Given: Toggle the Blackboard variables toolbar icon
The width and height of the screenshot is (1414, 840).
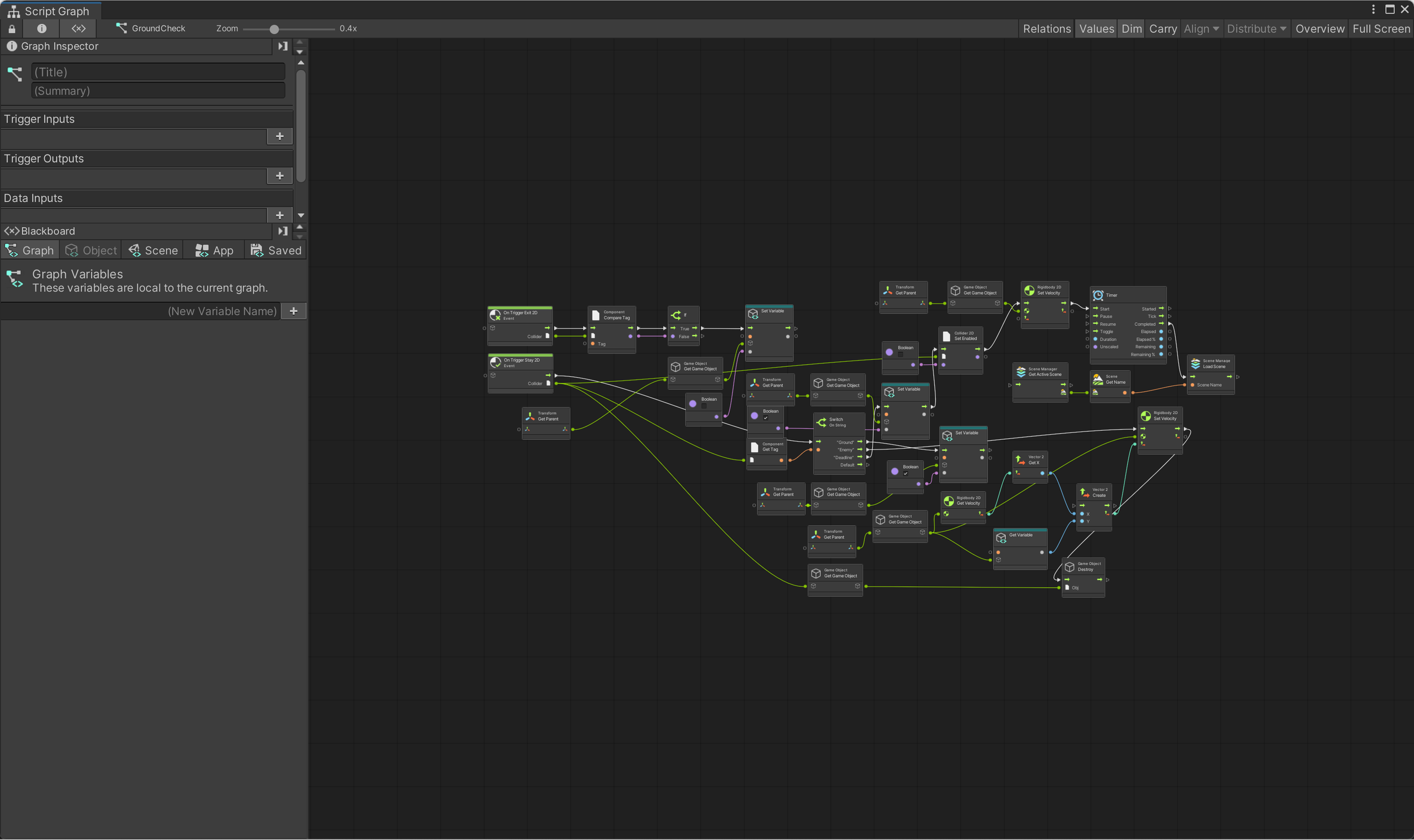Looking at the screenshot, I should pyautogui.click(x=79, y=28).
